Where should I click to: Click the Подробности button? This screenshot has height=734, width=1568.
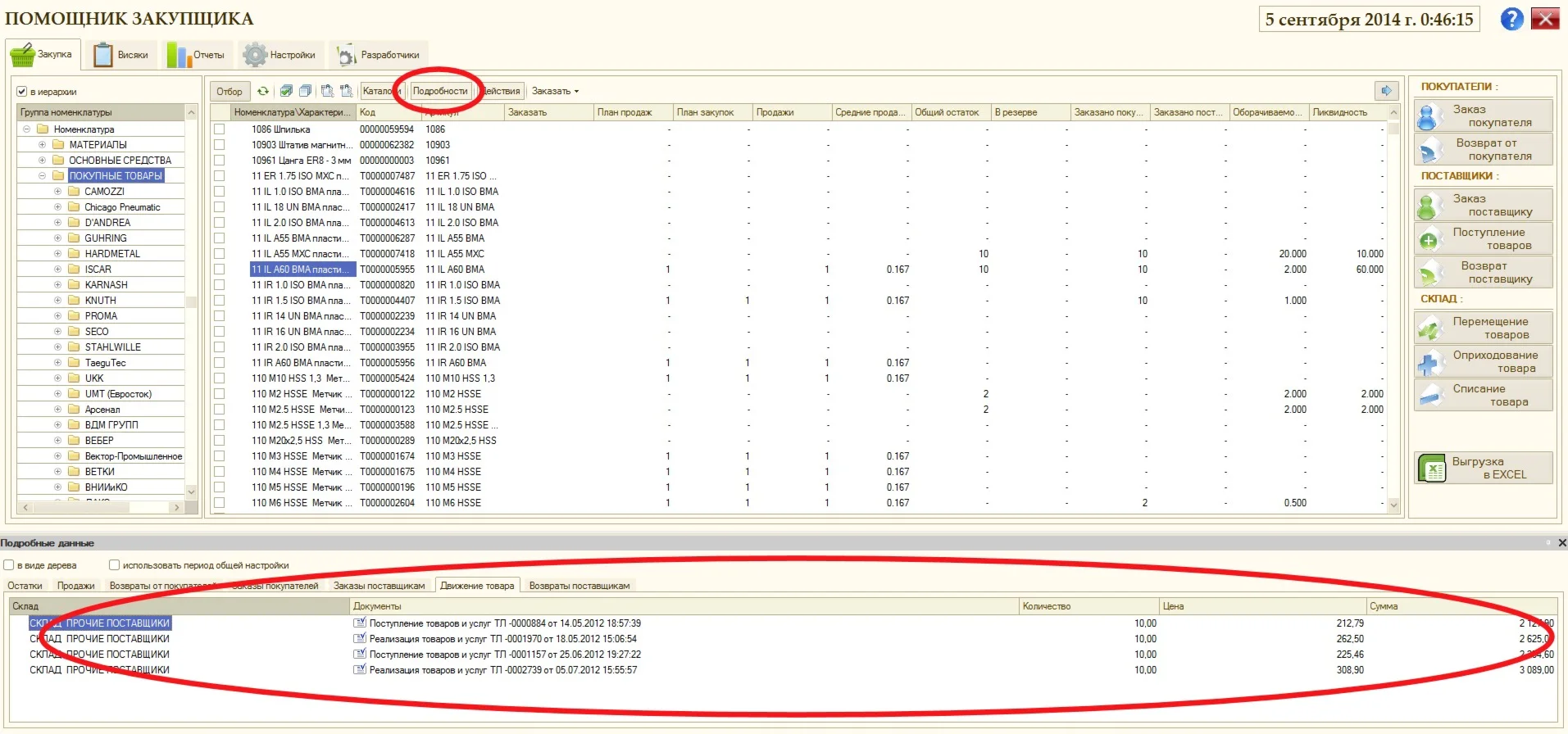click(440, 91)
